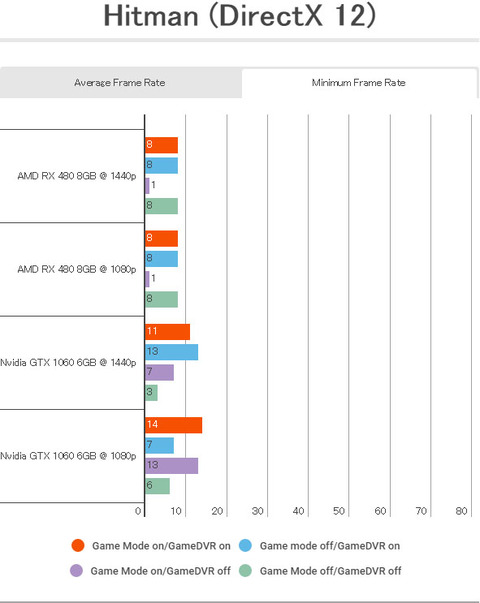Image resolution: width=480 pixels, height=603 pixels.
Task: Toggle the Game Mode on/GameDVR on legend label
Action: (x=161, y=546)
